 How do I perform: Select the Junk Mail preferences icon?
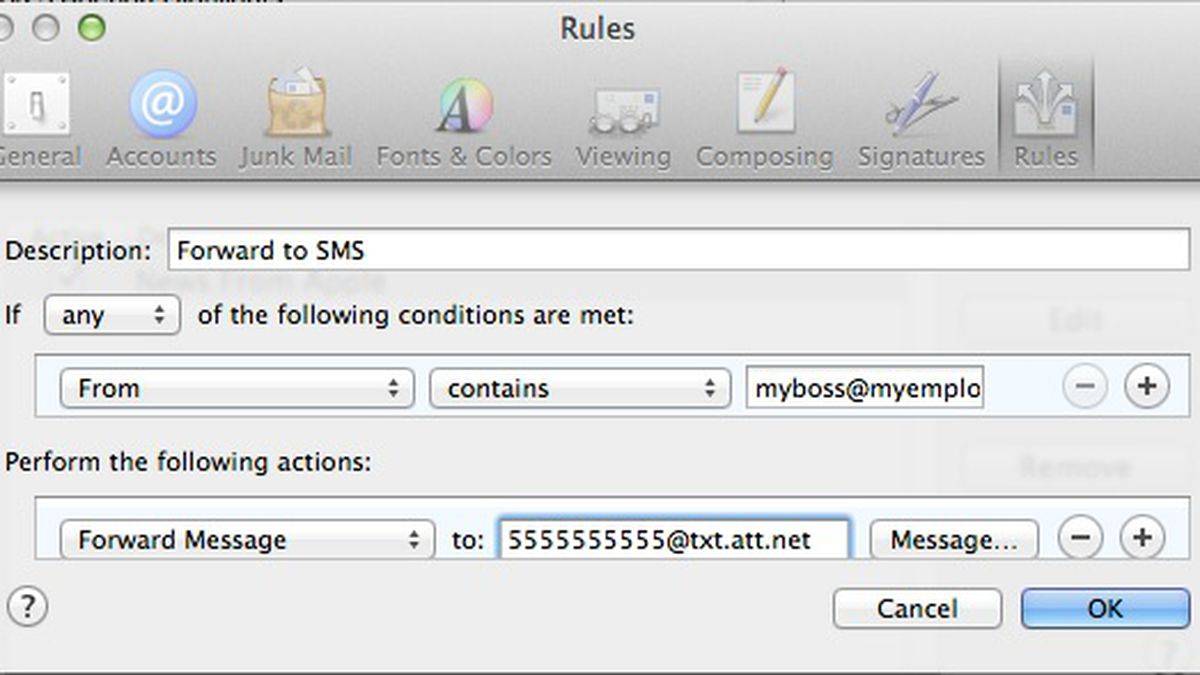296,119
